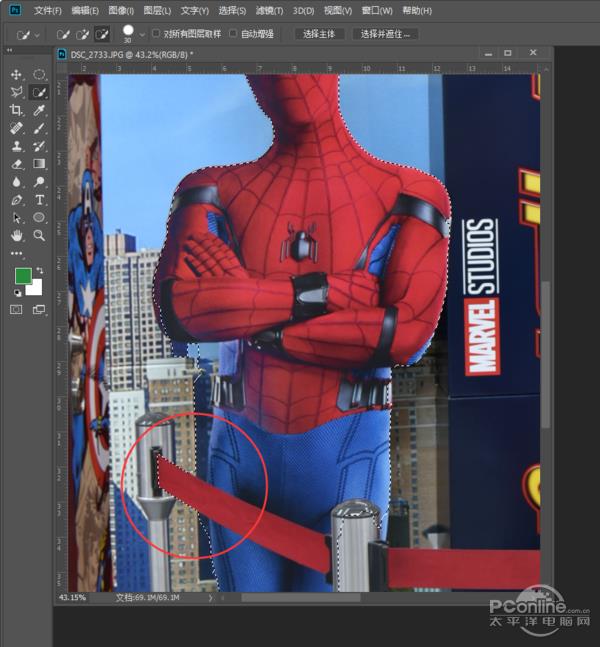The width and height of the screenshot is (600, 647).
Task: Open the 文件(F) menu
Action: point(47,10)
